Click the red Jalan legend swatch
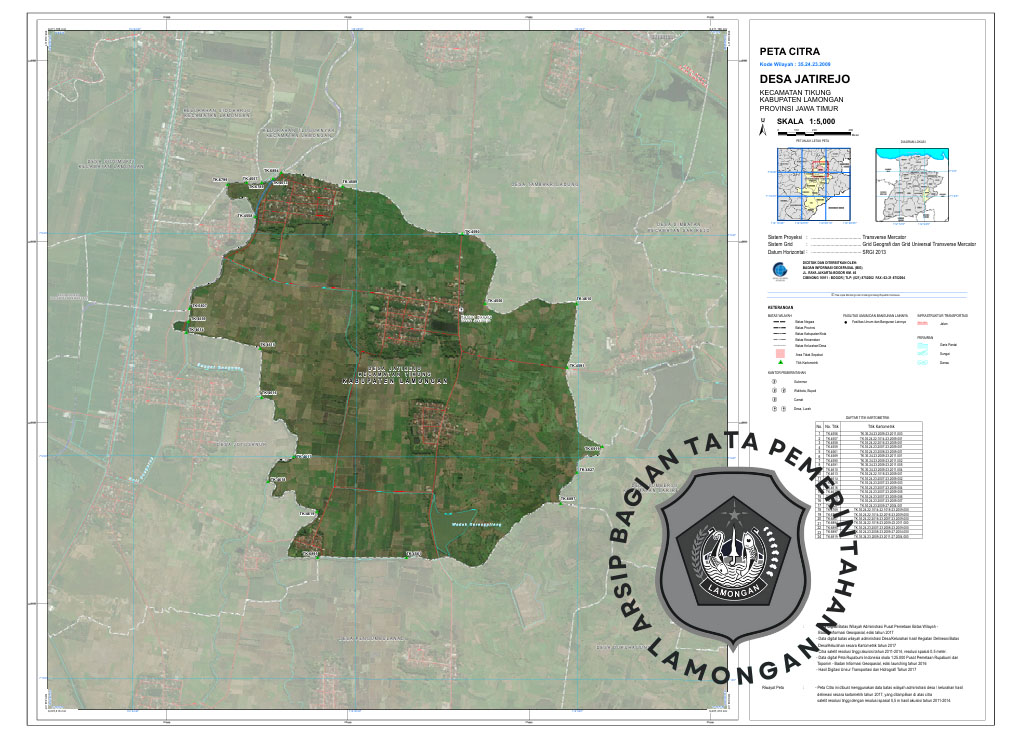 [923, 323]
